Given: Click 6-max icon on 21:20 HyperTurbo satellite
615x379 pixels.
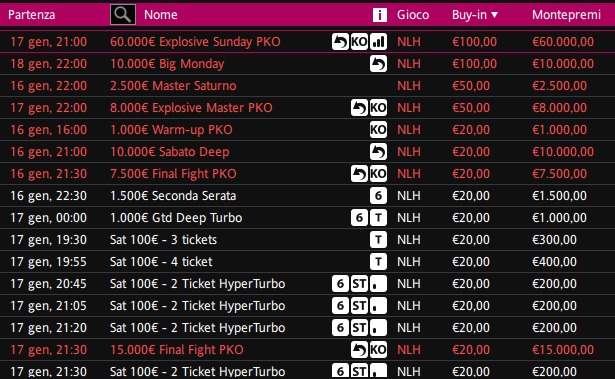Looking at the screenshot, I should [340, 327].
